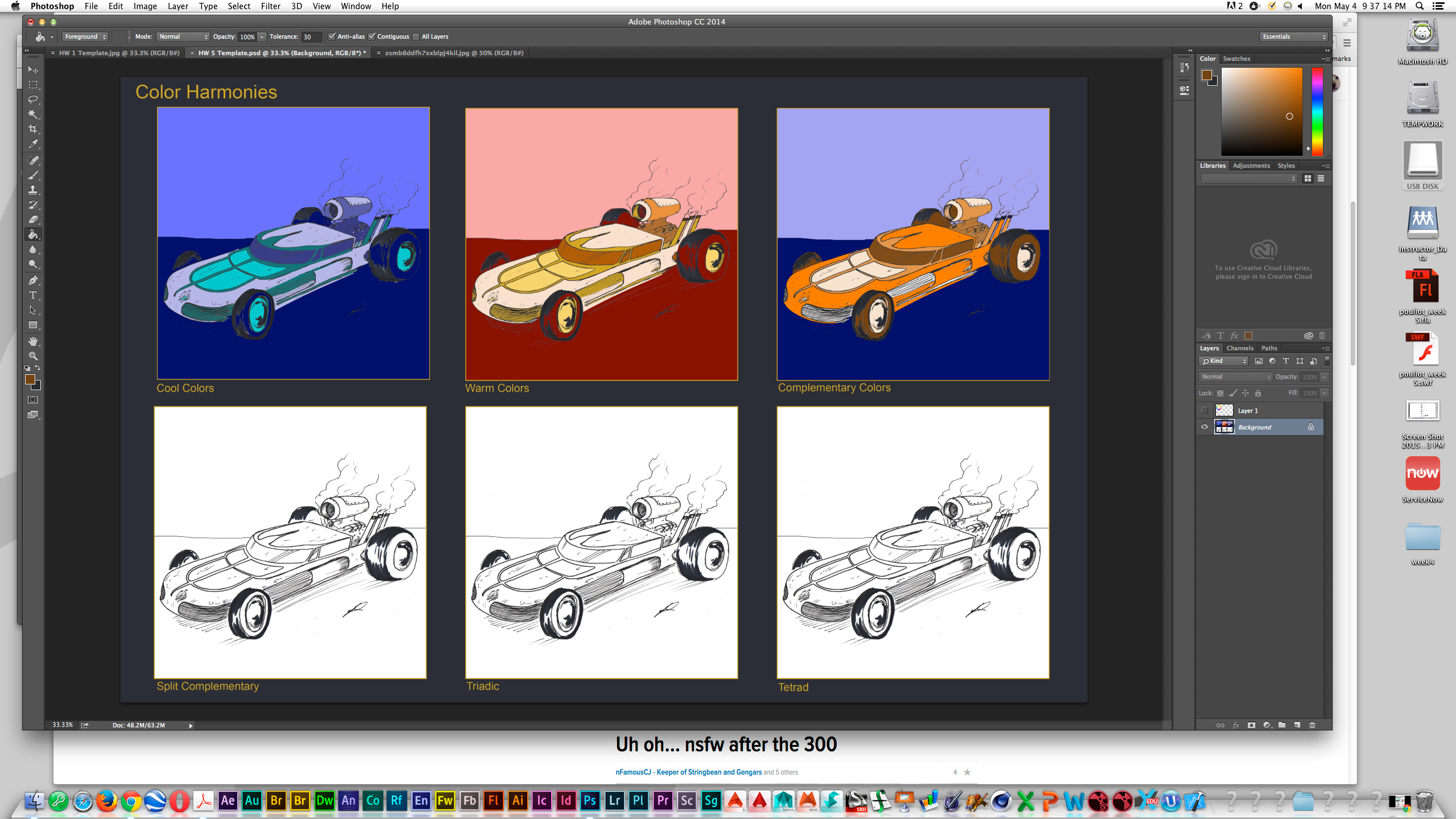Create a new layer group
Image resolution: width=1456 pixels, height=819 pixels.
[1282, 725]
